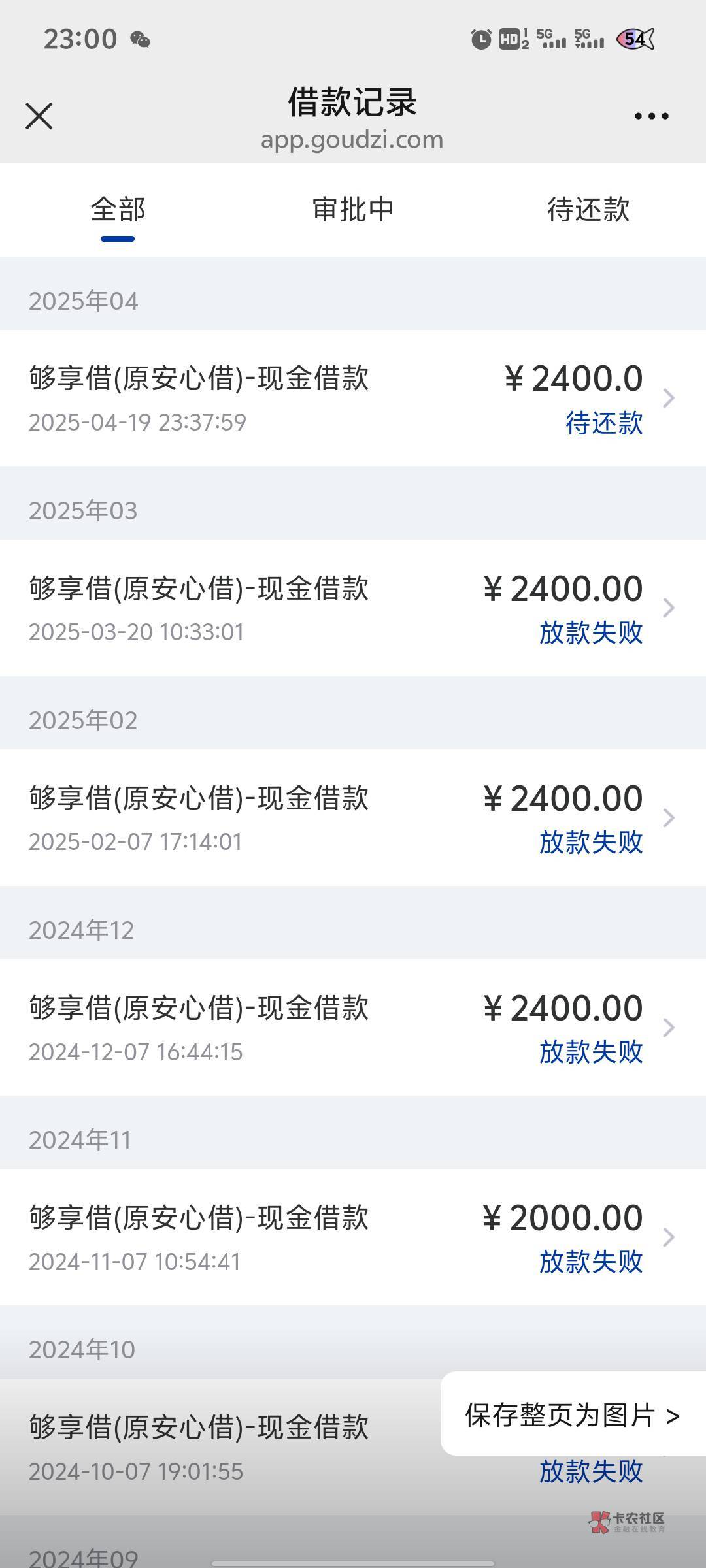Image resolution: width=706 pixels, height=1568 pixels.
Task: Tap the app.goudzi.com address text
Action: click(x=352, y=140)
